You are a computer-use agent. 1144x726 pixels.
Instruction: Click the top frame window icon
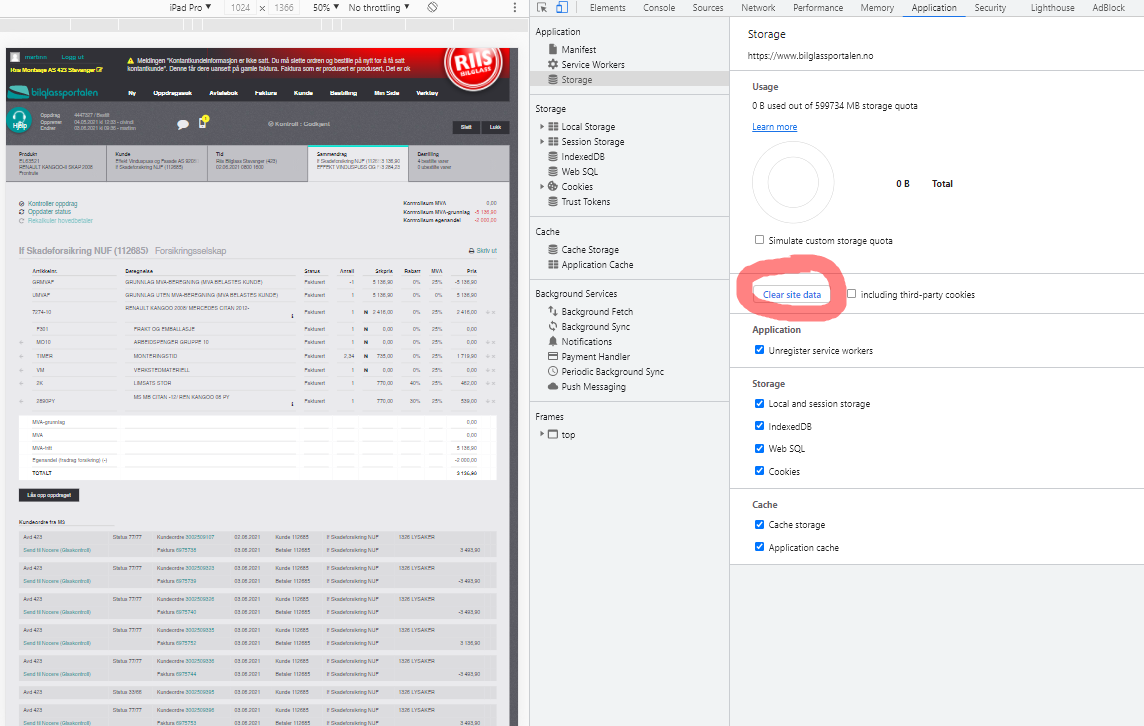(553, 434)
